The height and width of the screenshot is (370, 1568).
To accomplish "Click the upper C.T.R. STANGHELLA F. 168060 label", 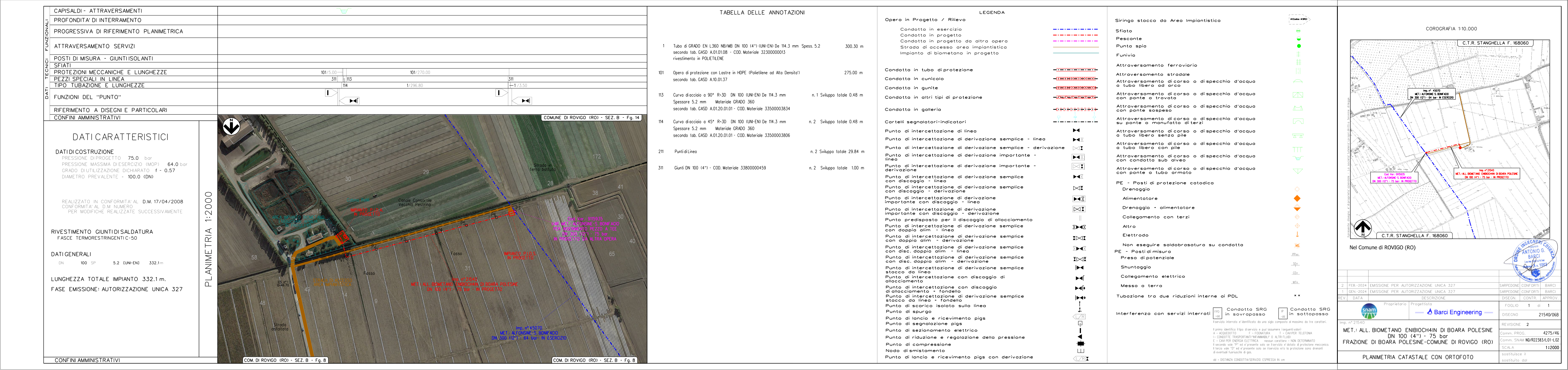I will click(1495, 43).
